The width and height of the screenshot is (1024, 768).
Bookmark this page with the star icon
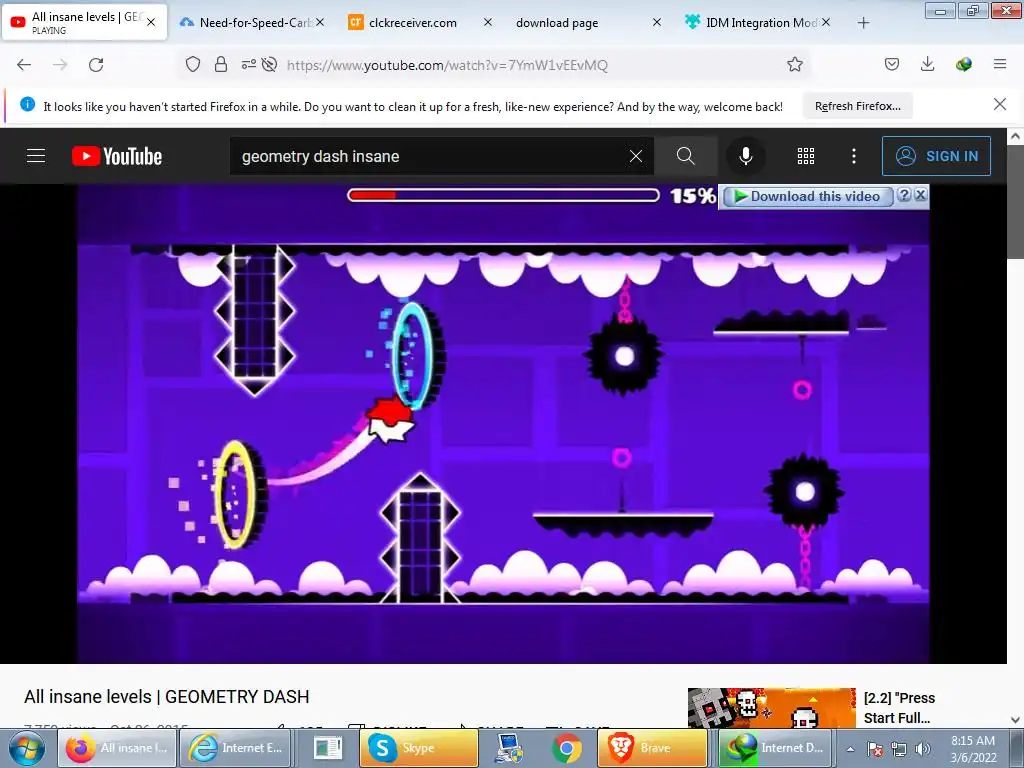pyautogui.click(x=795, y=65)
